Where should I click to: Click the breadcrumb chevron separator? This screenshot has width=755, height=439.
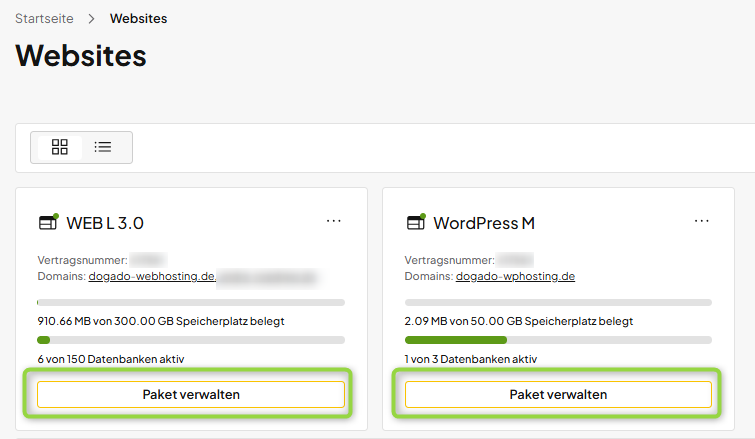pos(91,19)
